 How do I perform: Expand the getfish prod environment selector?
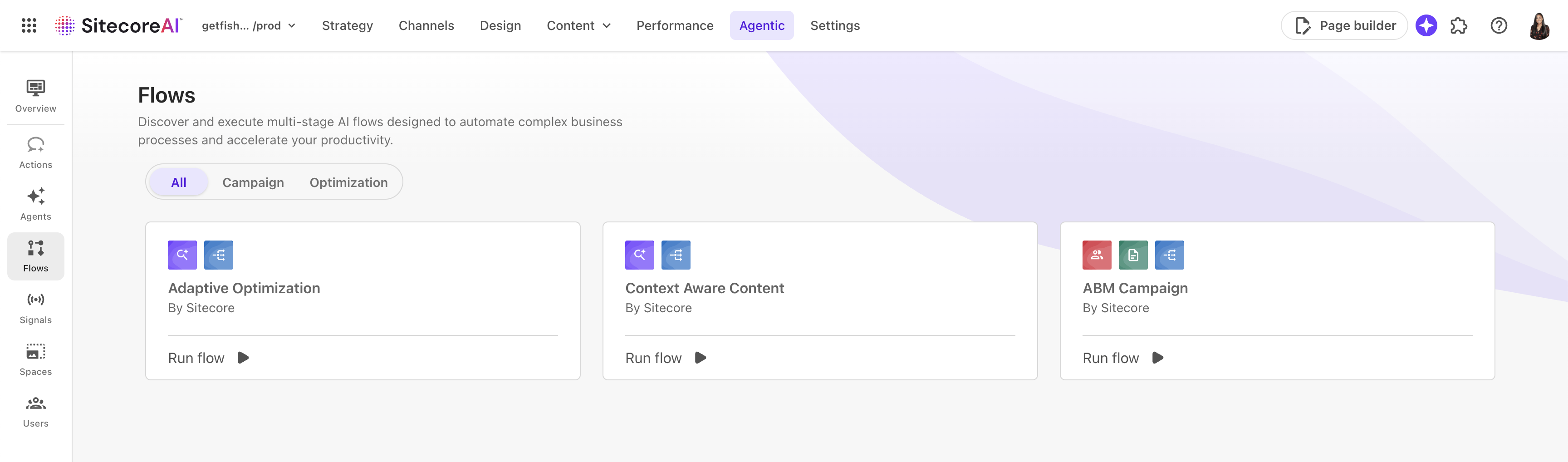click(x=248, y=25)
